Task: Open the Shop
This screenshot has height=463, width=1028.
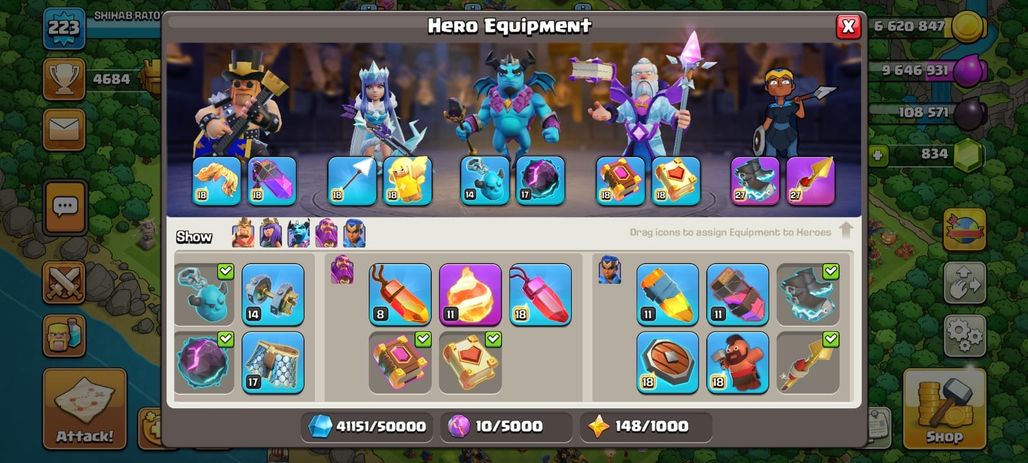Action: (945, 409)
